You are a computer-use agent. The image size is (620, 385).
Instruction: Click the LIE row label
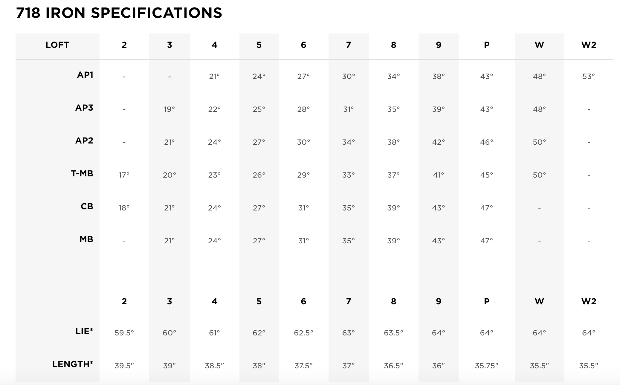click(x=84, y=331)
